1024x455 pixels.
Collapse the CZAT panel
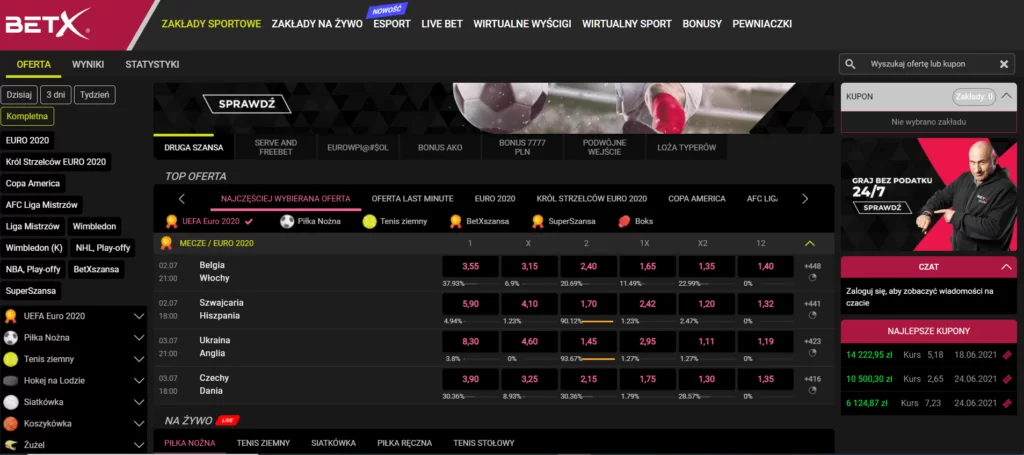pos(1004,267)
